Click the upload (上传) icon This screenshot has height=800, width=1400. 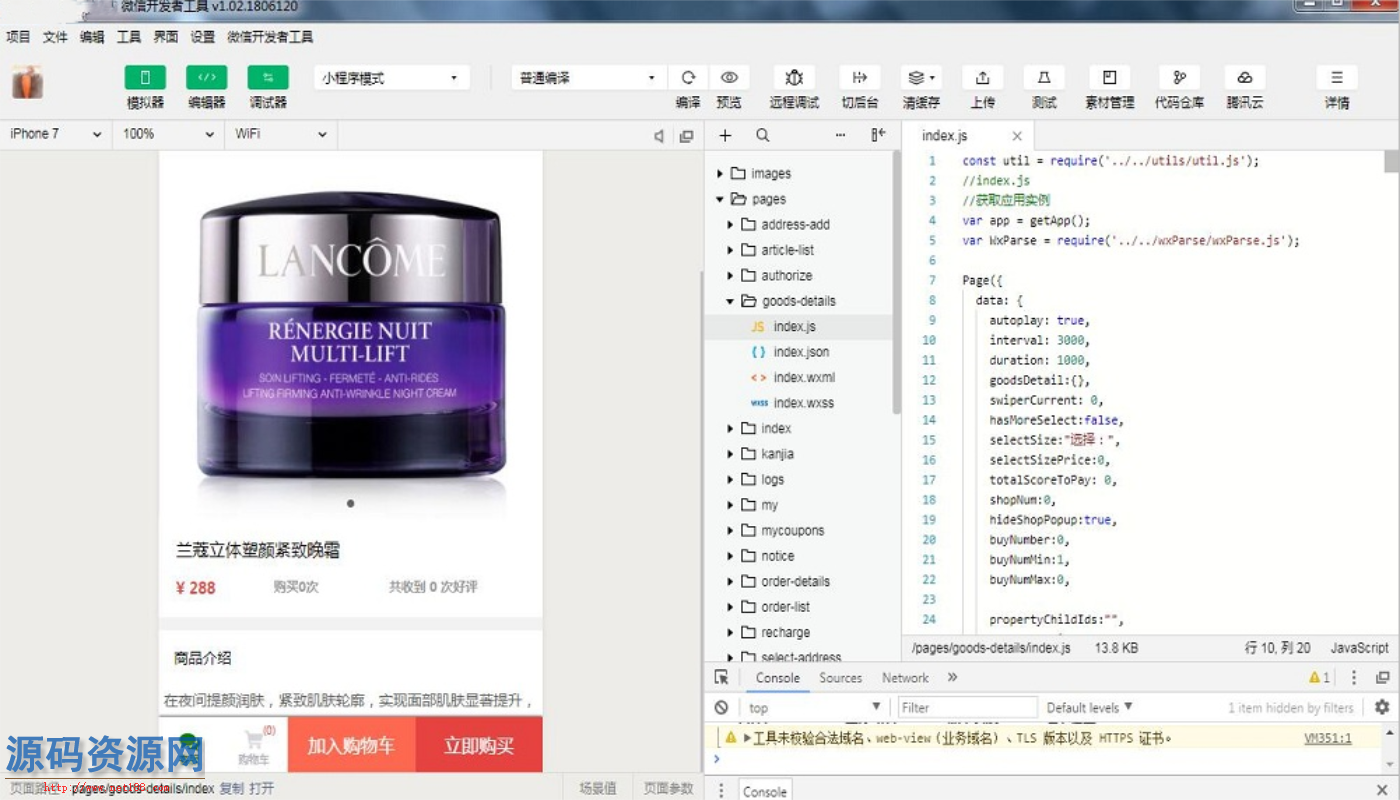[982, 78]
